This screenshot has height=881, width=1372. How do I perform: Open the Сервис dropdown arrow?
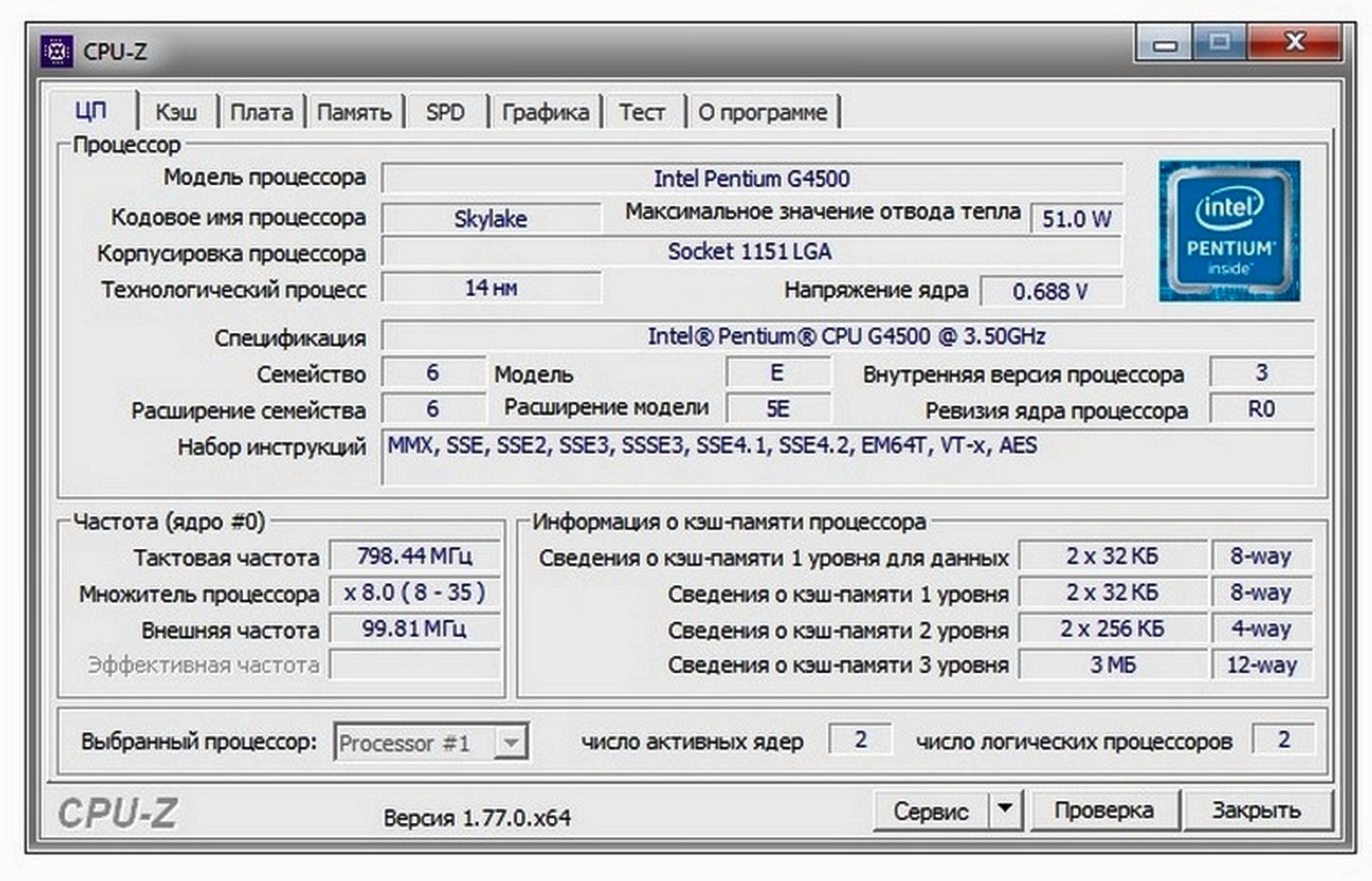[x=1005, y=809]
